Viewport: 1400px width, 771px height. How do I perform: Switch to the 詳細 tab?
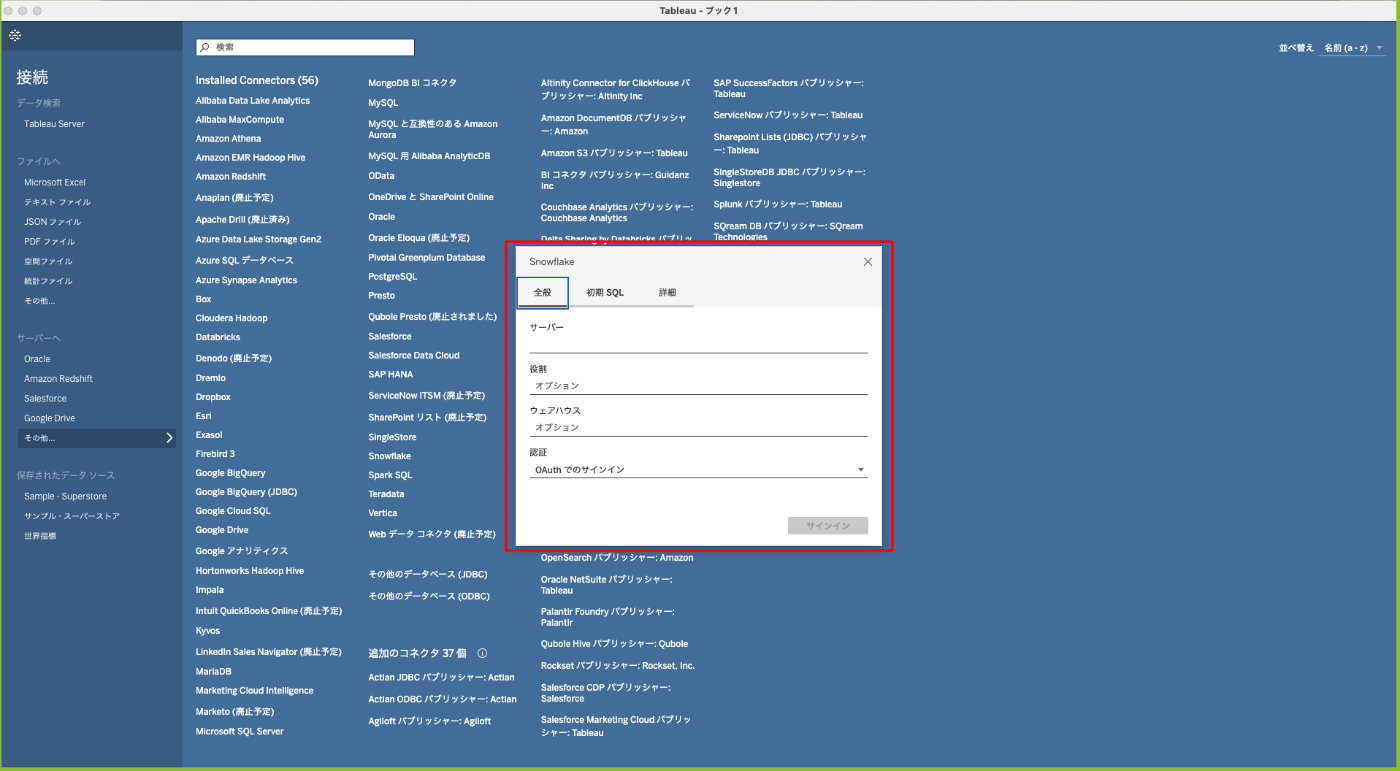click(x=667, y=293)
